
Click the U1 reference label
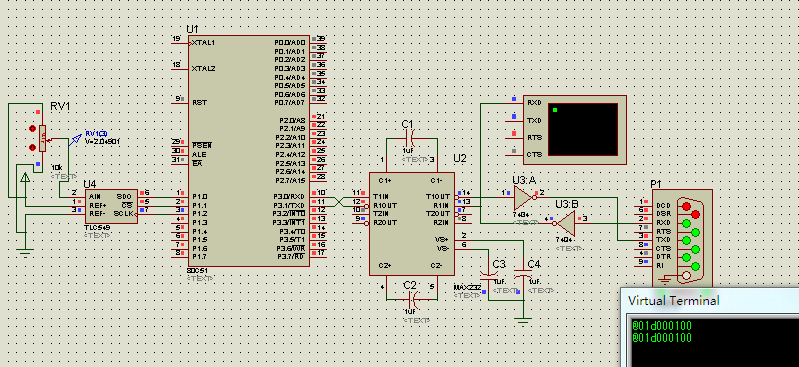coord(193,29)
